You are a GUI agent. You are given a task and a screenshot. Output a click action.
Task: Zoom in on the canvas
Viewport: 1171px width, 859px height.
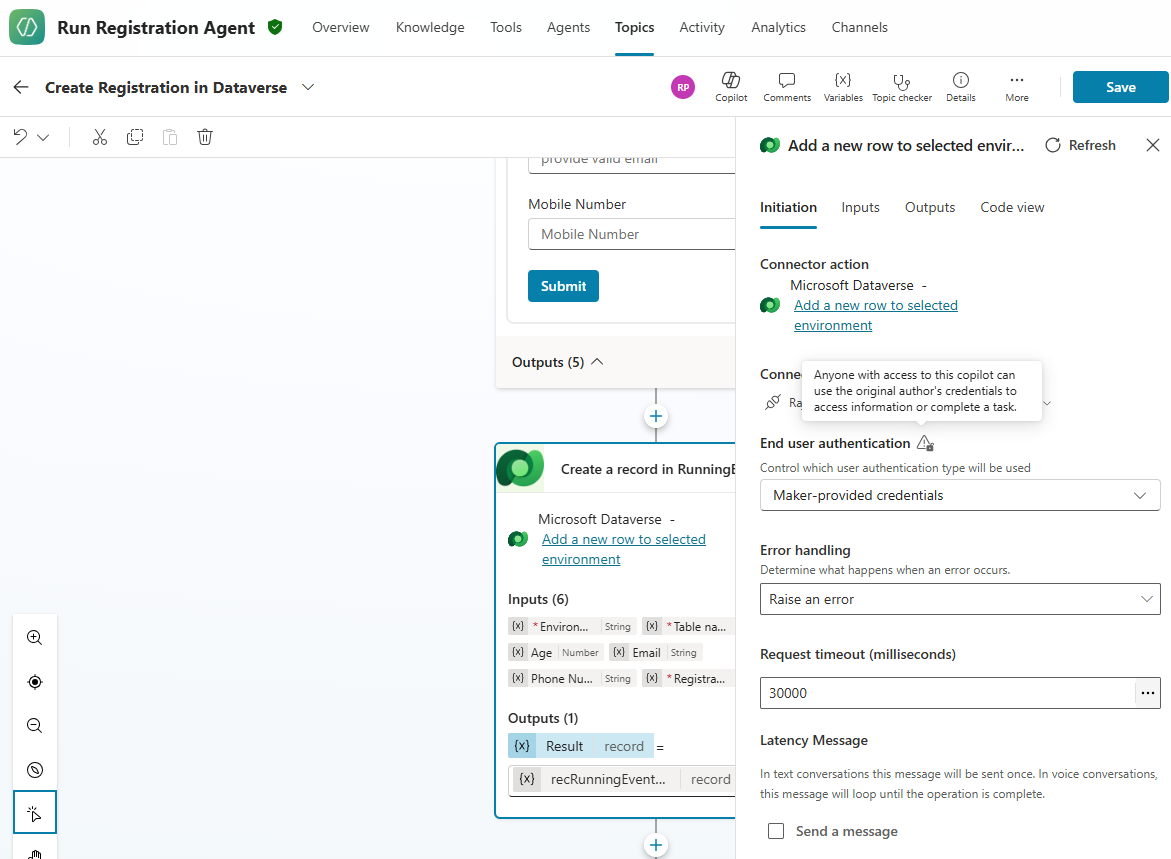(x=35, y=638)
